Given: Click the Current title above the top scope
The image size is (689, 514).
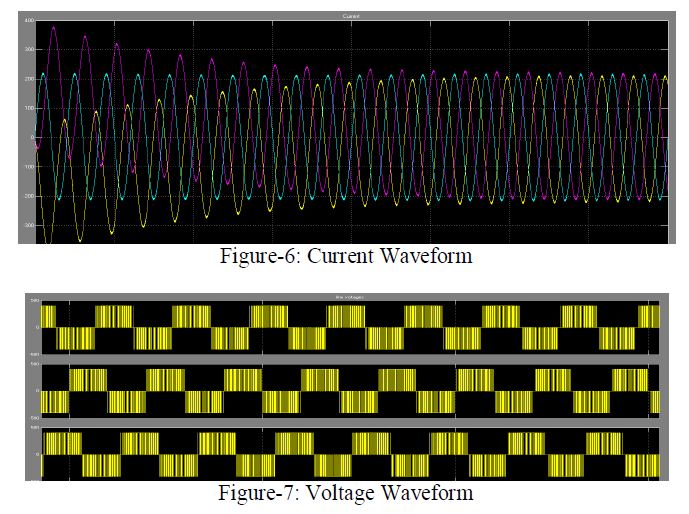Looking at the screenshot, I should pyautogui.click(x=348, y=14).
